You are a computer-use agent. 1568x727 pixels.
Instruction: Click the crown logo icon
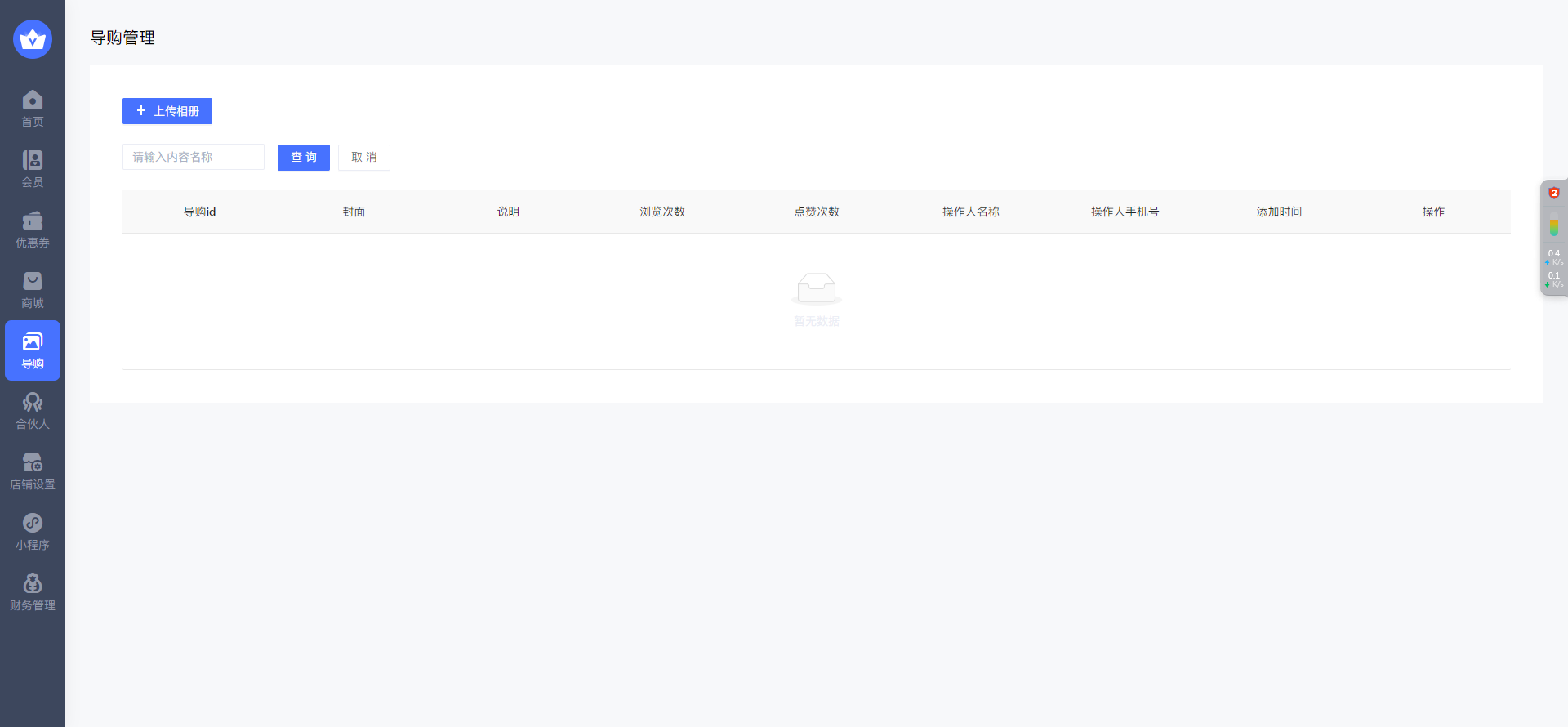33,39
